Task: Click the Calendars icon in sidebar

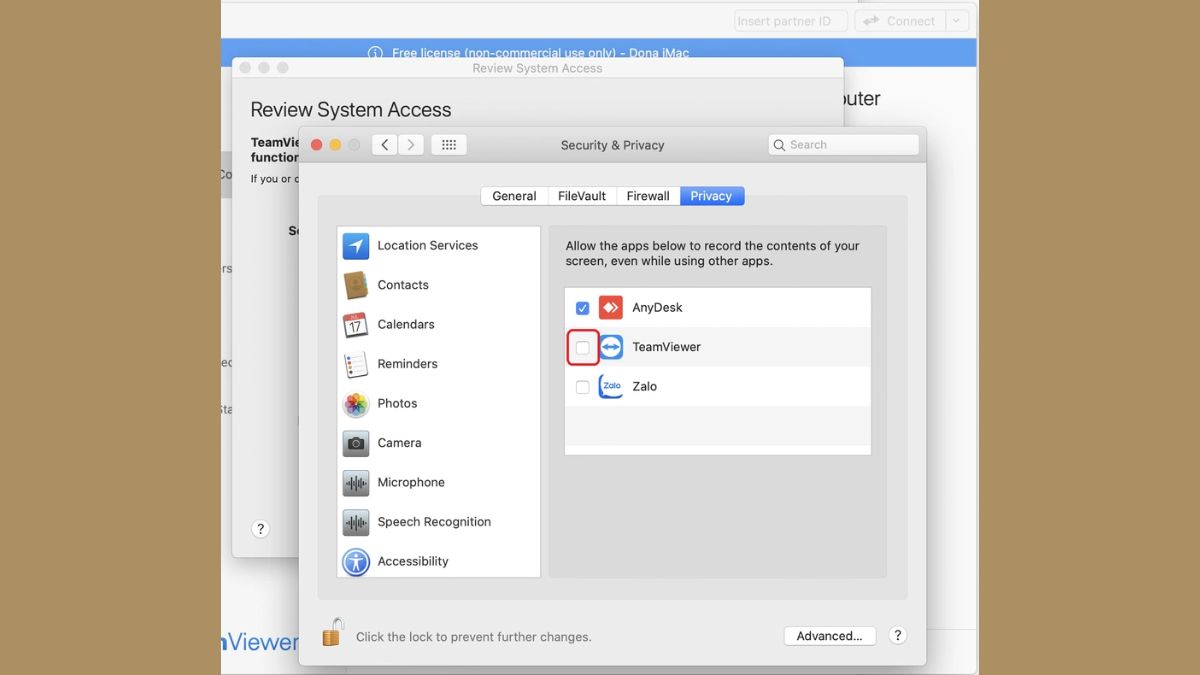Action: [356, 325]
